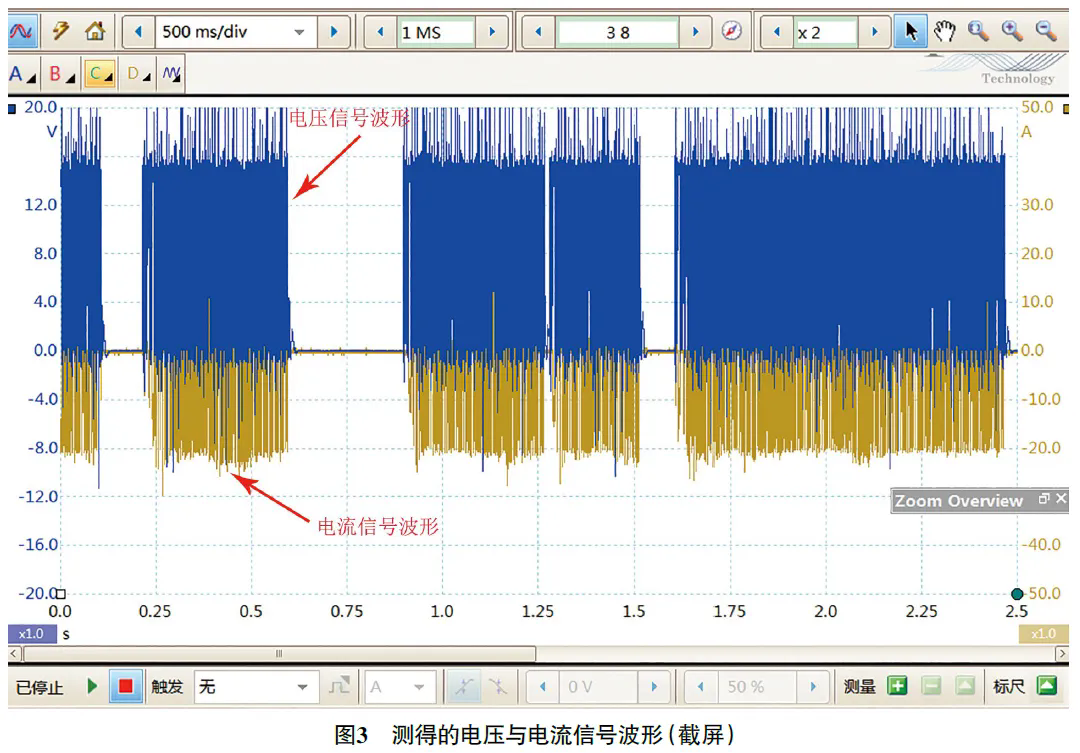Restore the Zoom Overview panel
Viewport: 1080px width, 753px height.
tap(1044, 499)
